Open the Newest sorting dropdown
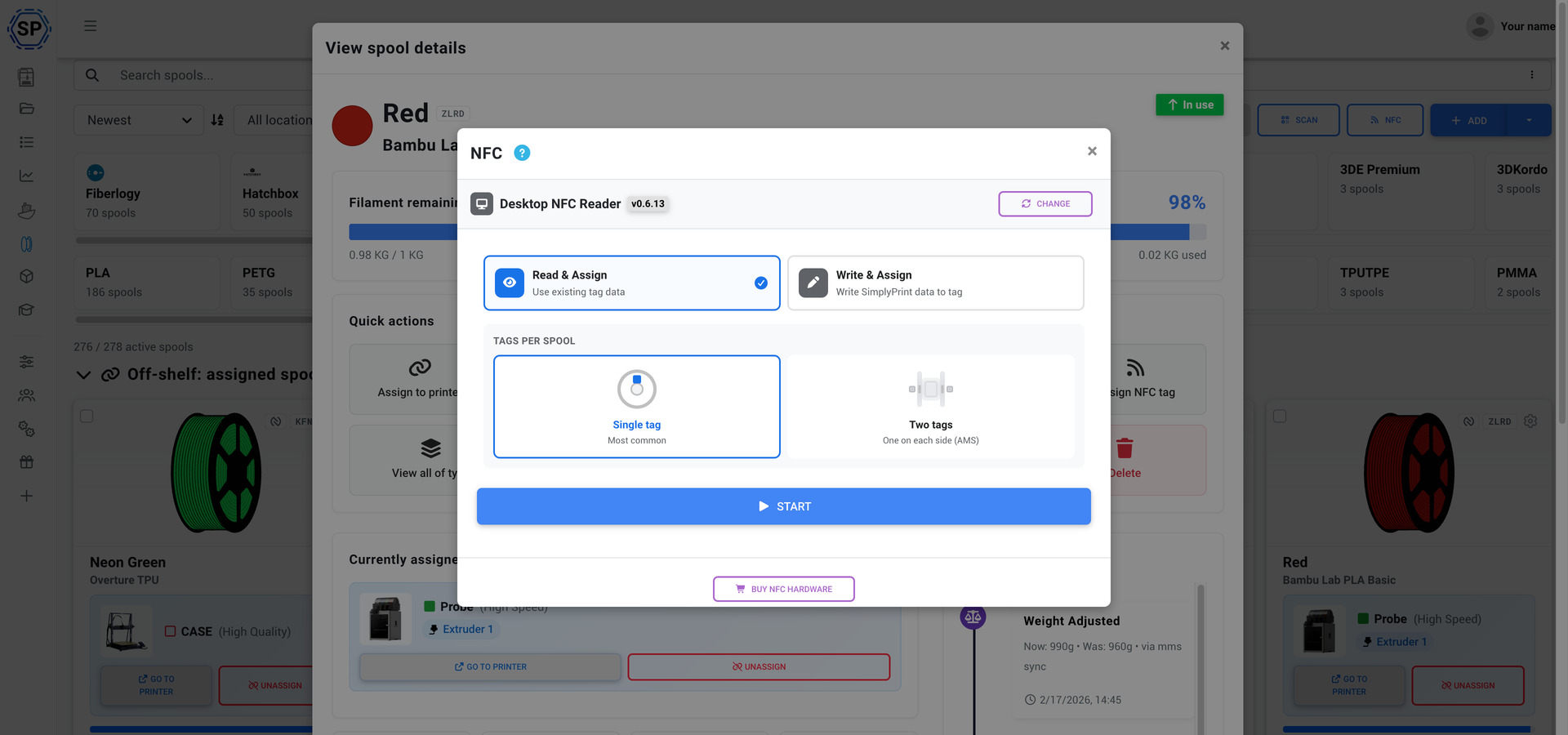The image size is (1568, 735). click(x=138, y=119)
